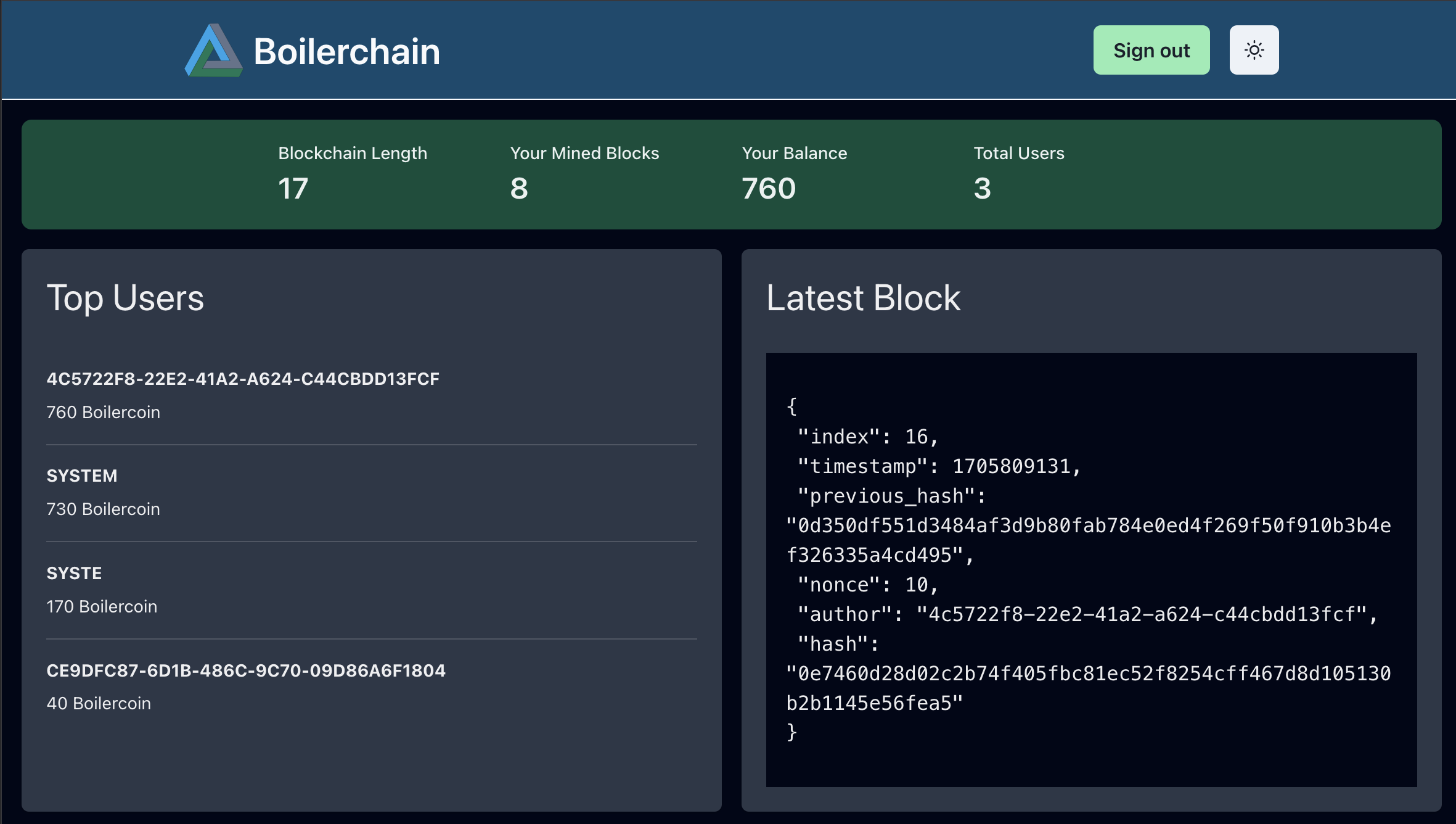The height and width of the screenshot is (824, 1456).
Task: Click the author value in block JSON
Action: point(1142,614)
